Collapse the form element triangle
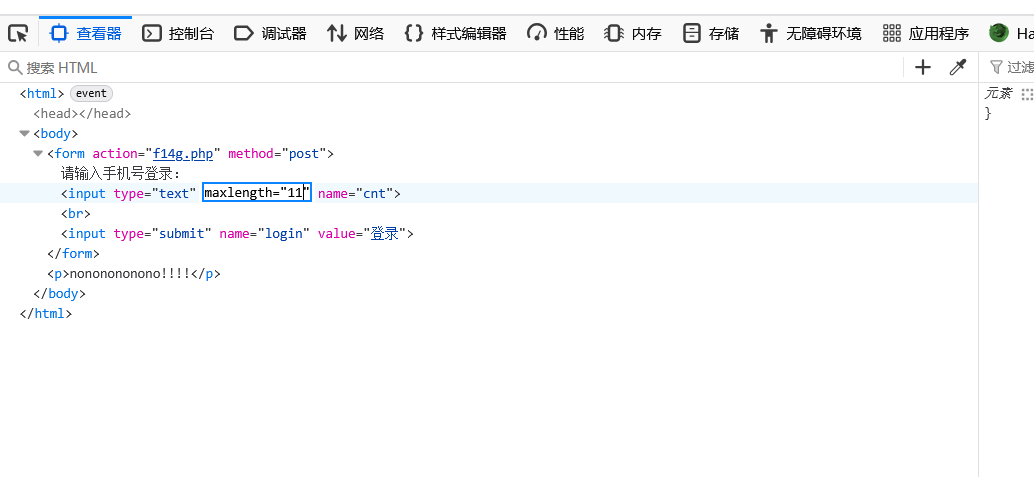1034x477 pixels. [x=38, y=153]
